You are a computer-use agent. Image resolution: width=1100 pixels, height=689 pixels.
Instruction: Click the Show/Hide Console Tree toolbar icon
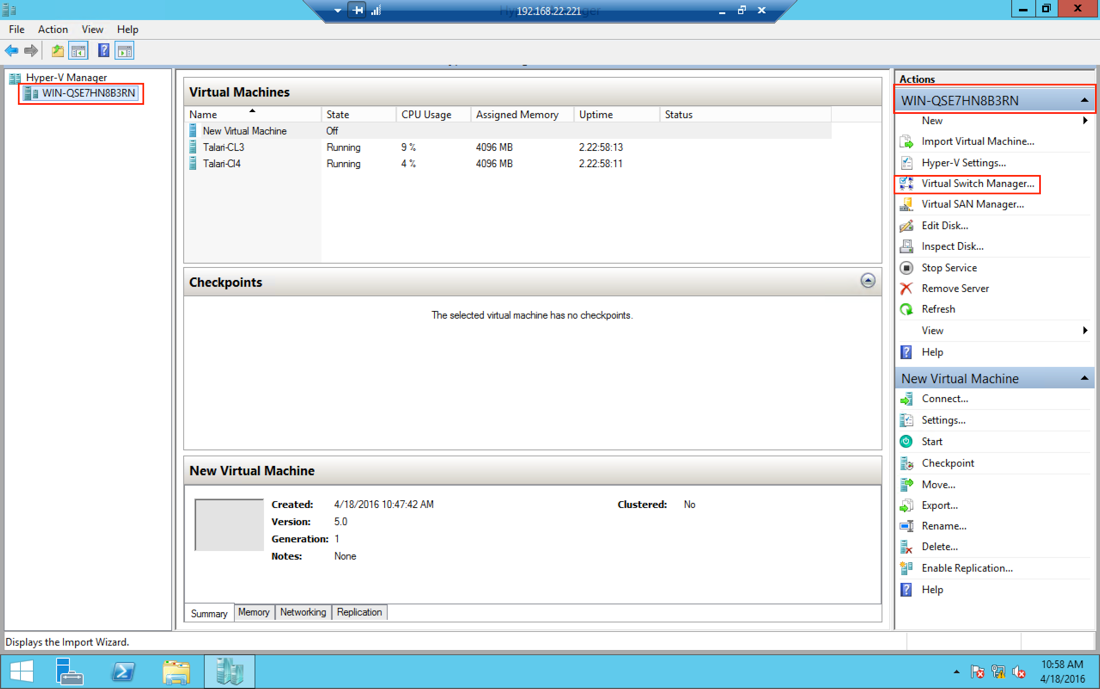click(x=79, y=51)
